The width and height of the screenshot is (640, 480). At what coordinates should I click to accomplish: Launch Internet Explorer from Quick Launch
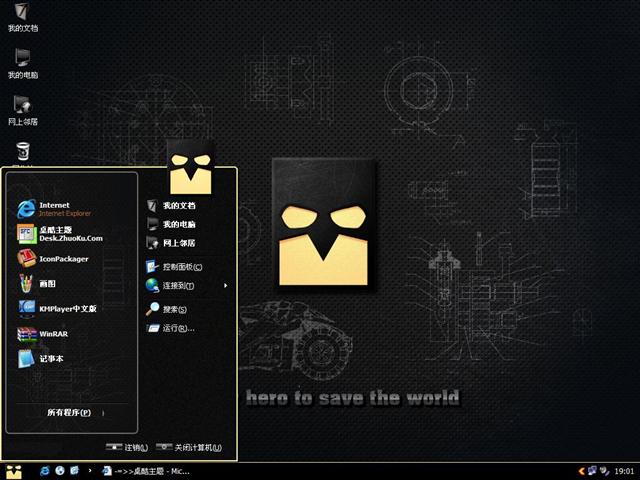click(x=44, y=471)
